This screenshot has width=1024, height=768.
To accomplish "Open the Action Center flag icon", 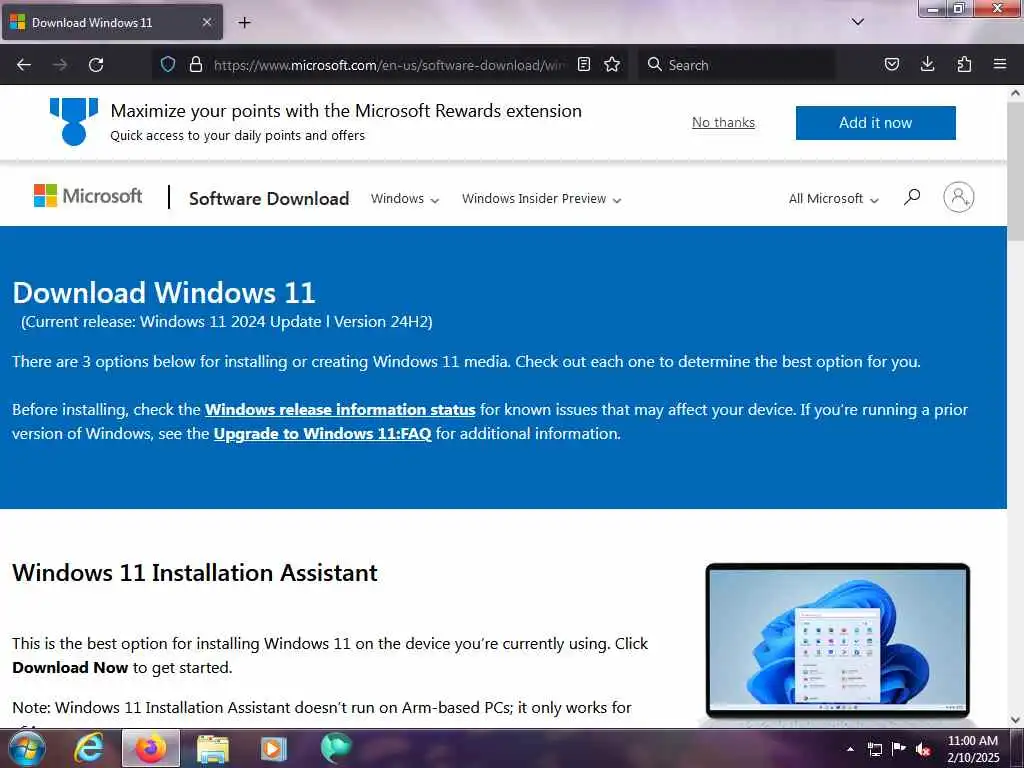I will [x=899, y=748].
